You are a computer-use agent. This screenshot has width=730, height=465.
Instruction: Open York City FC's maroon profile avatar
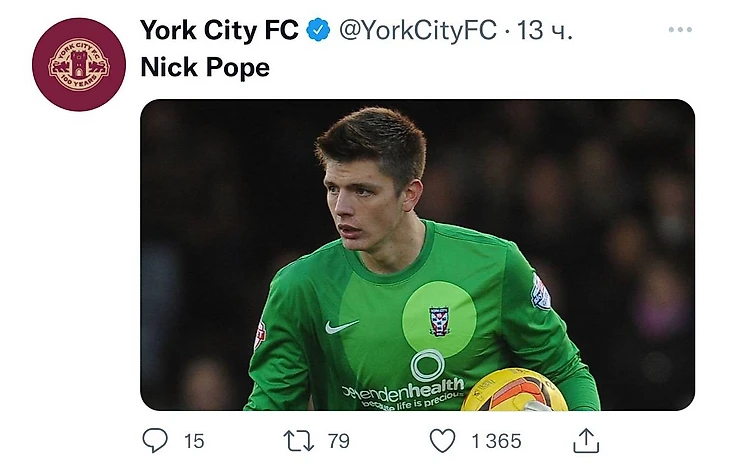coord(78,64)
